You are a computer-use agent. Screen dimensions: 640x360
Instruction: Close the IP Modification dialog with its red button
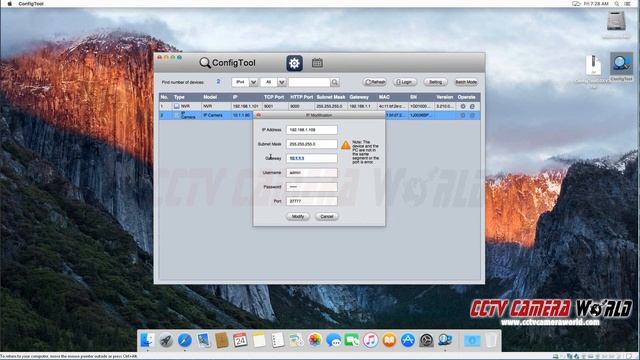point(258,115)
